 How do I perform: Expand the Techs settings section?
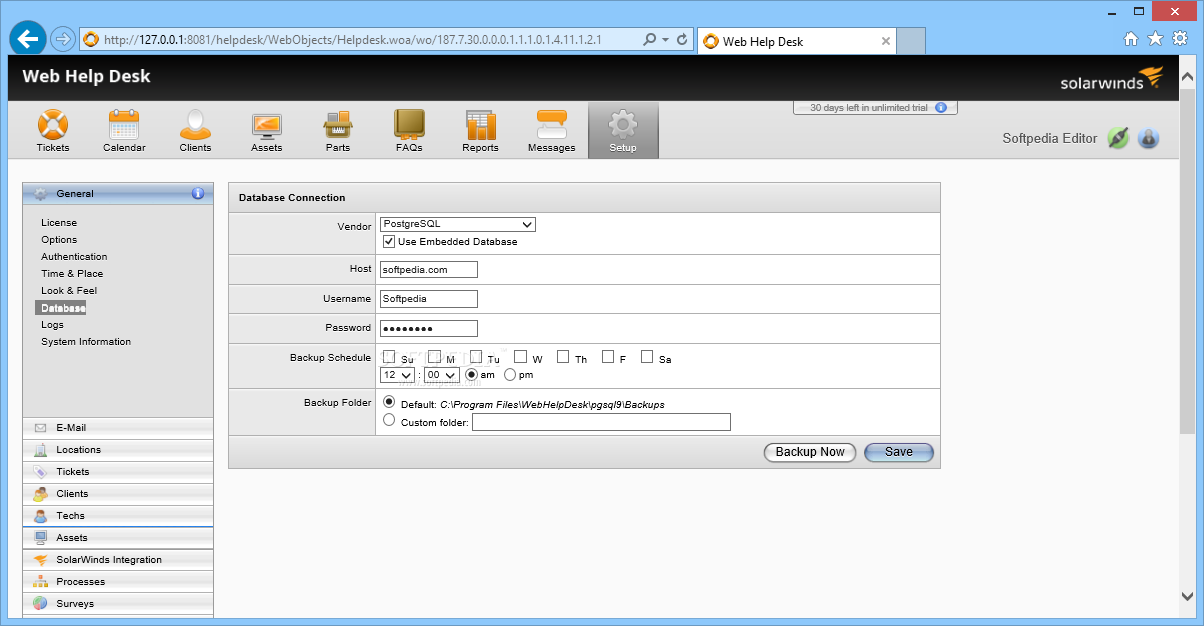118,516
